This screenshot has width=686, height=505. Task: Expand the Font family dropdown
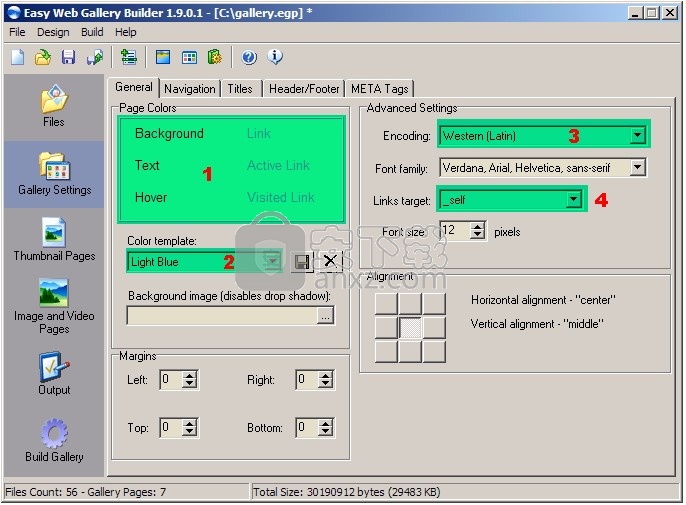click(x=638, y=168)
